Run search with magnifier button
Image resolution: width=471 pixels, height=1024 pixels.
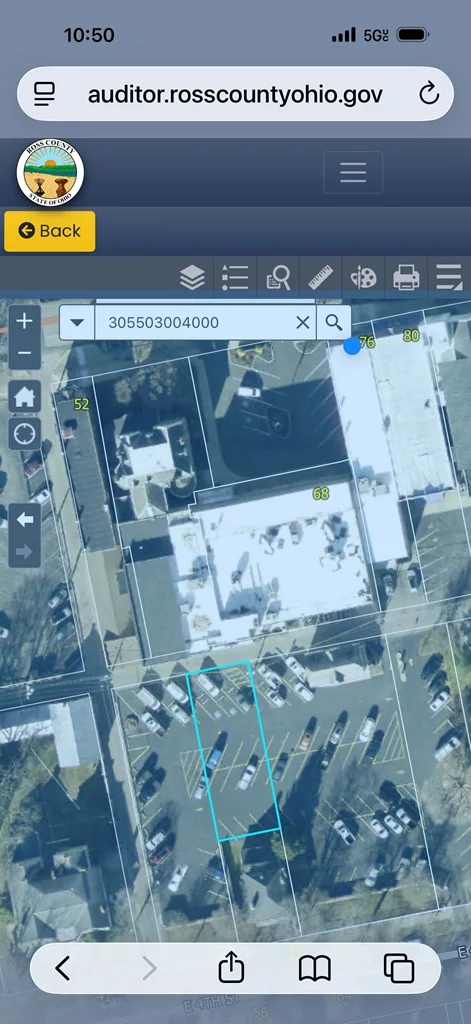tap(334, 323)
